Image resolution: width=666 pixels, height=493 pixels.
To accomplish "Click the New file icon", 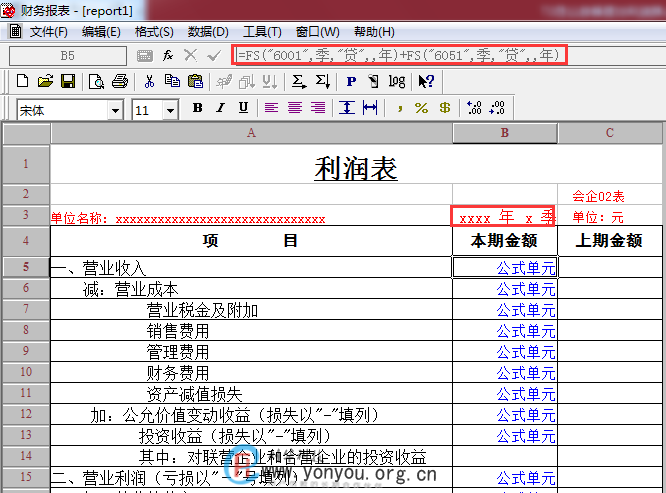I will 23,81.
